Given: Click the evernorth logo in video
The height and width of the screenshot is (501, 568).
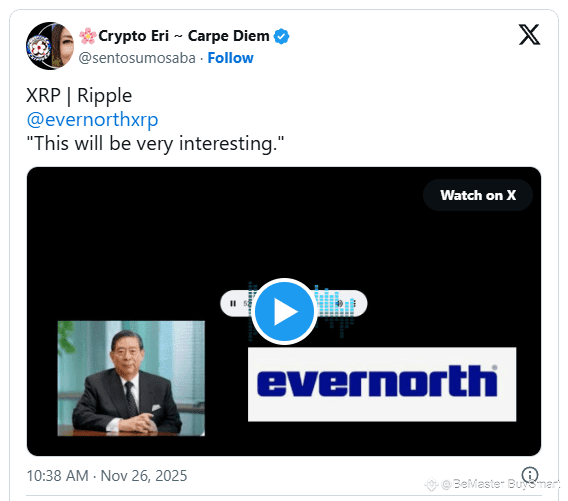Looking at the screenshot, I should pyautogui.click(x=382, y=384).
